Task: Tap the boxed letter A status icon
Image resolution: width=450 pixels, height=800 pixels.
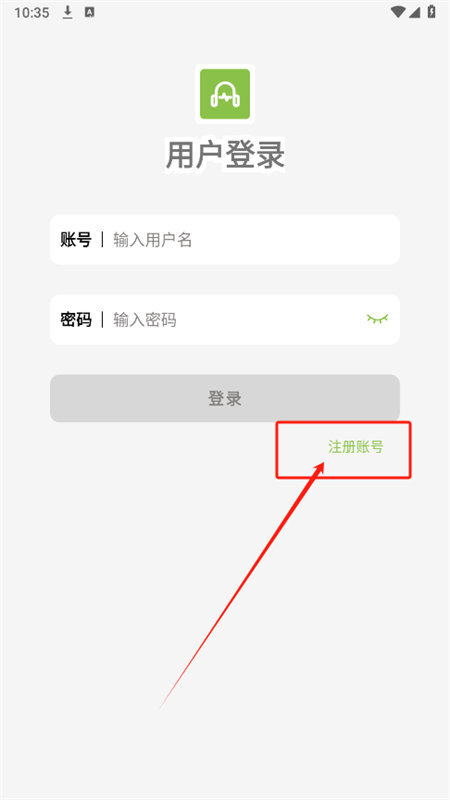Action: pos(89,12)
